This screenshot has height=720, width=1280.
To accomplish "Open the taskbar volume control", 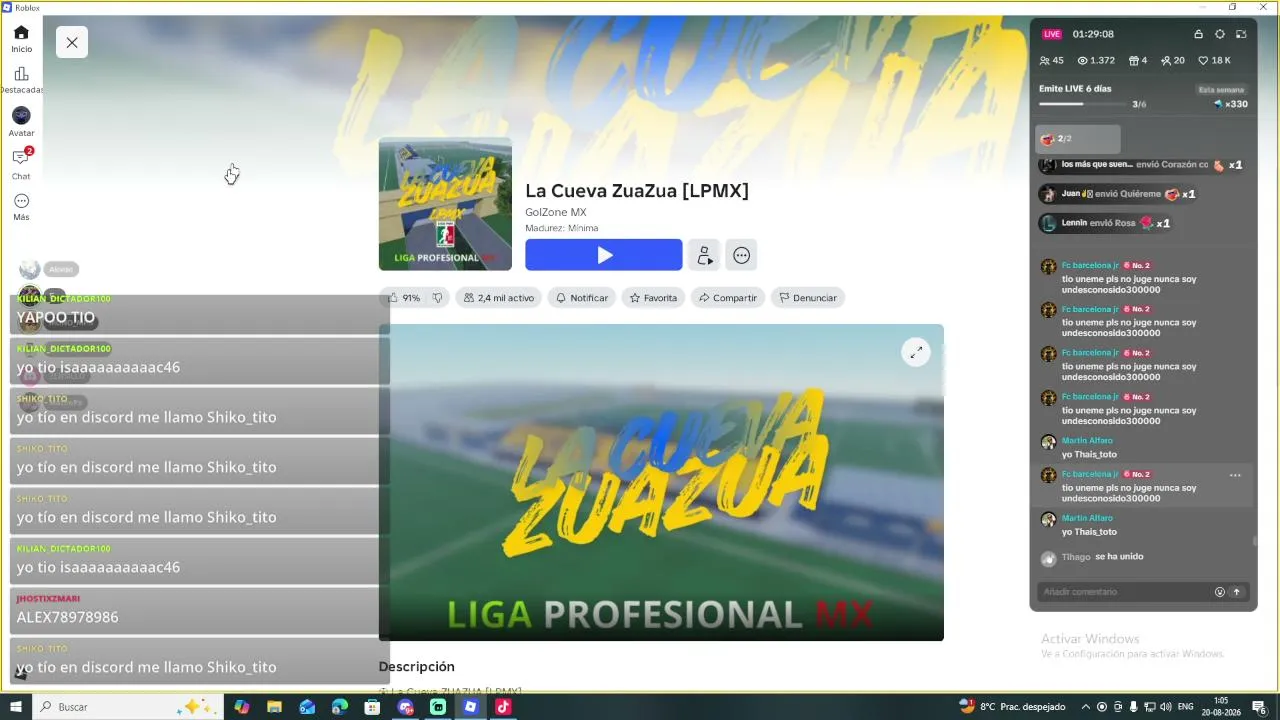I will coord(1167,707).
